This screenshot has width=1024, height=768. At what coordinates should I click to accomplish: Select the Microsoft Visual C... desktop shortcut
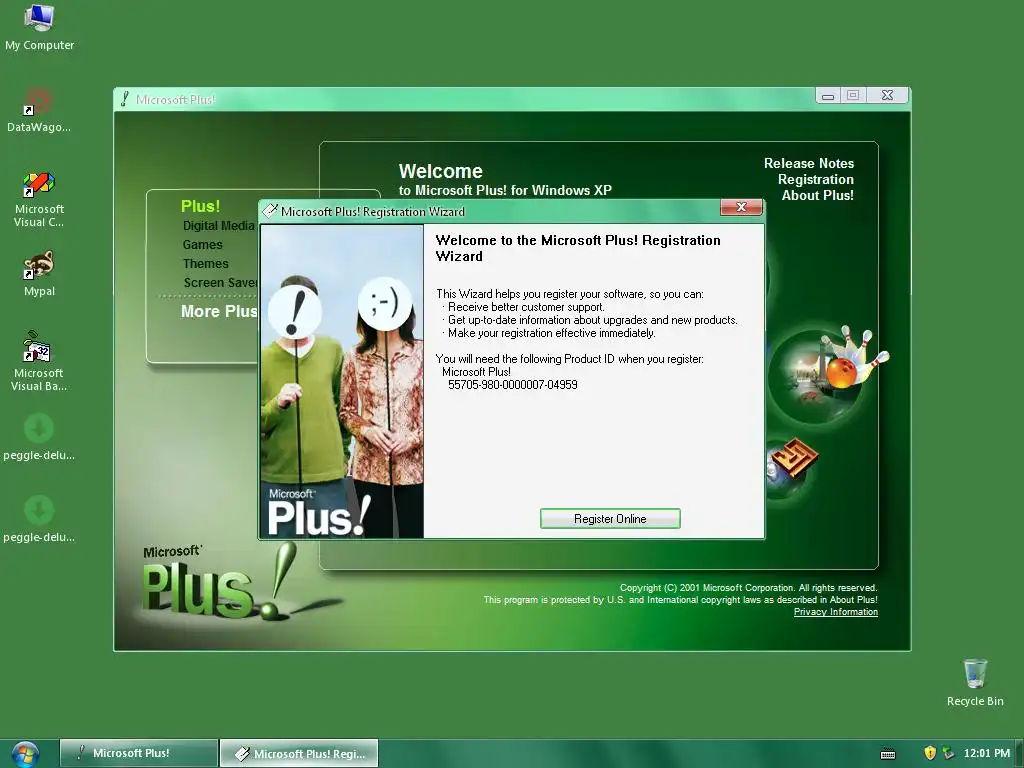(x=39, y=200)
